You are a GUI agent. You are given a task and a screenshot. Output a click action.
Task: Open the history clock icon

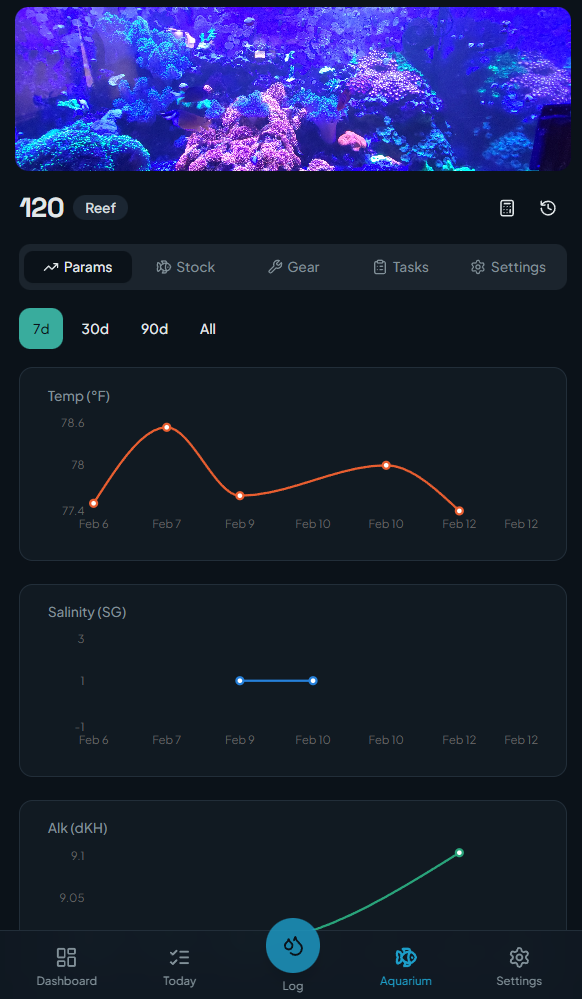548,208
